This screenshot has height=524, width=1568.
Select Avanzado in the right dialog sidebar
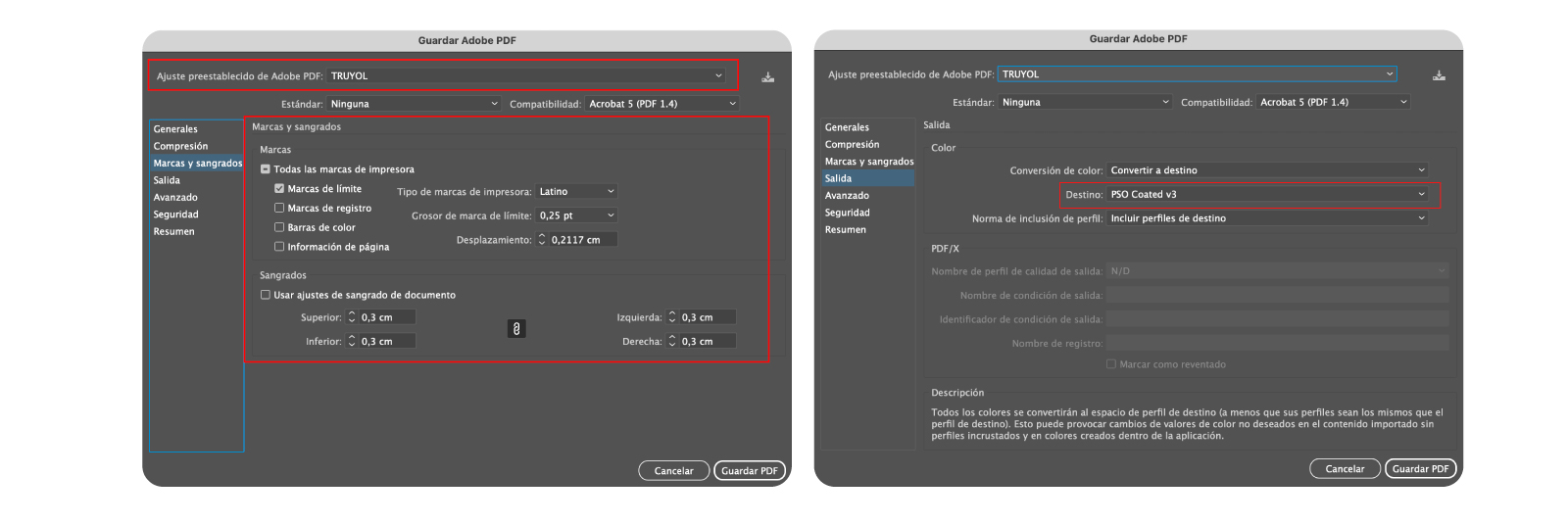coord(847,196)
